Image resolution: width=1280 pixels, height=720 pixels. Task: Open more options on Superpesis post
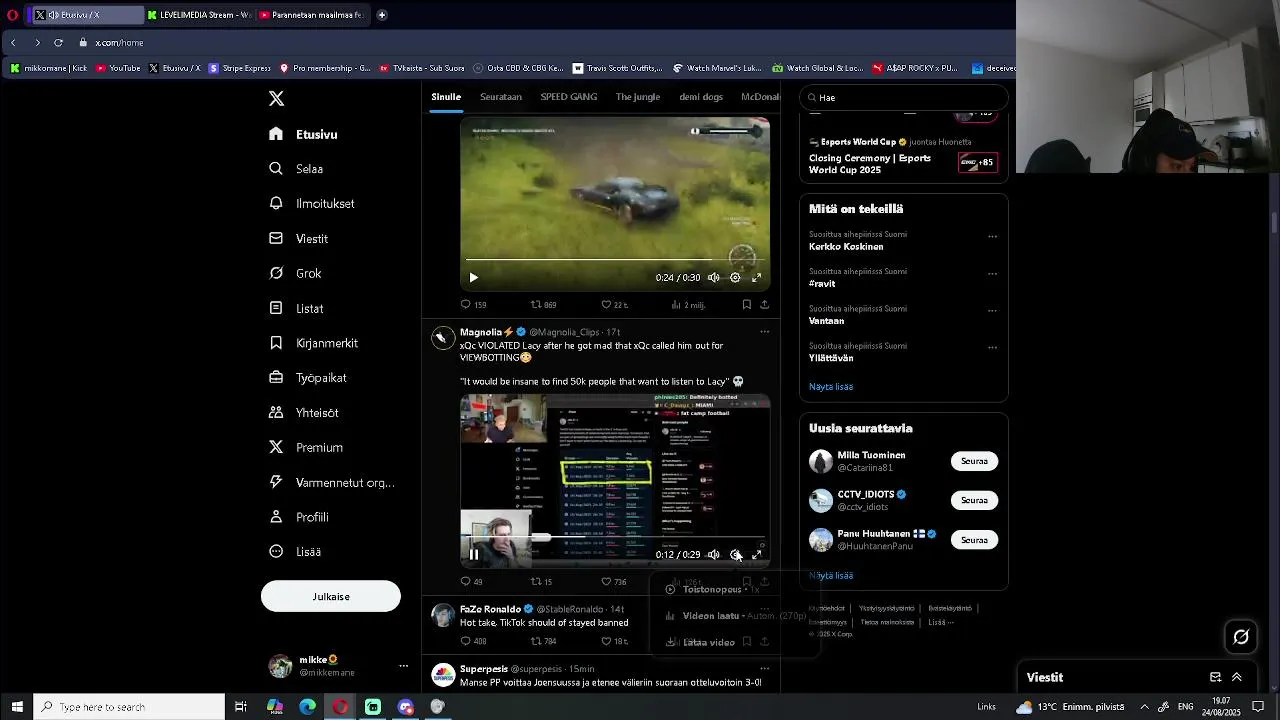tap(765, 669)
